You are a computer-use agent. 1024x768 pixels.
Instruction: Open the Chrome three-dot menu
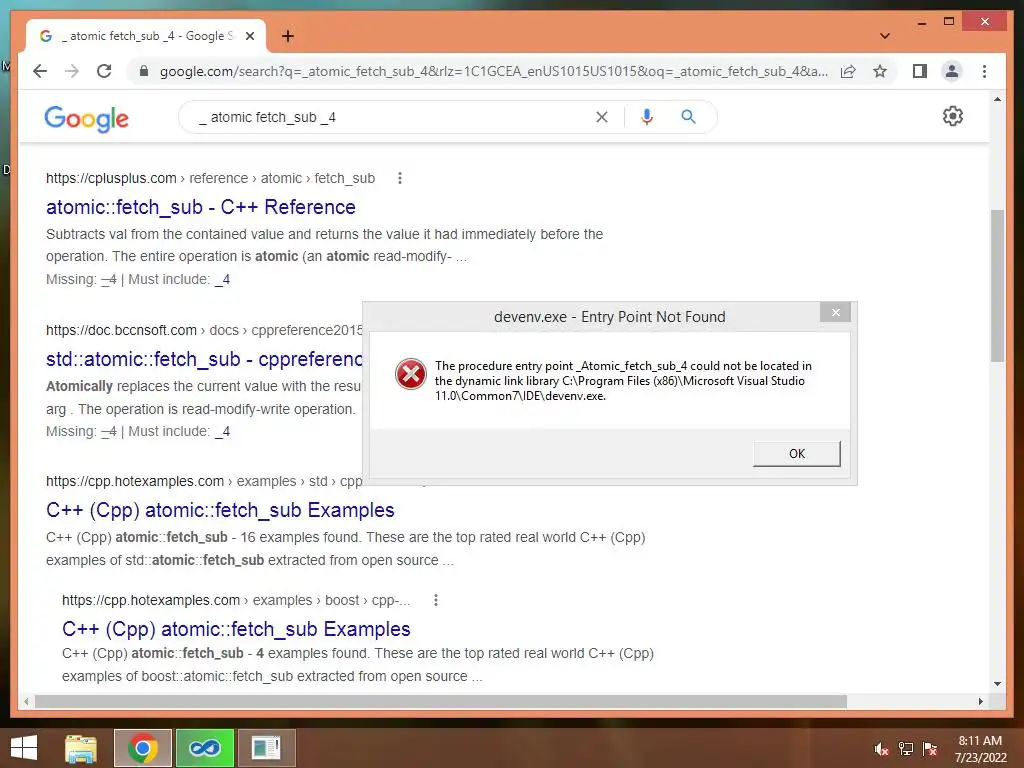(x=984, y=71)
